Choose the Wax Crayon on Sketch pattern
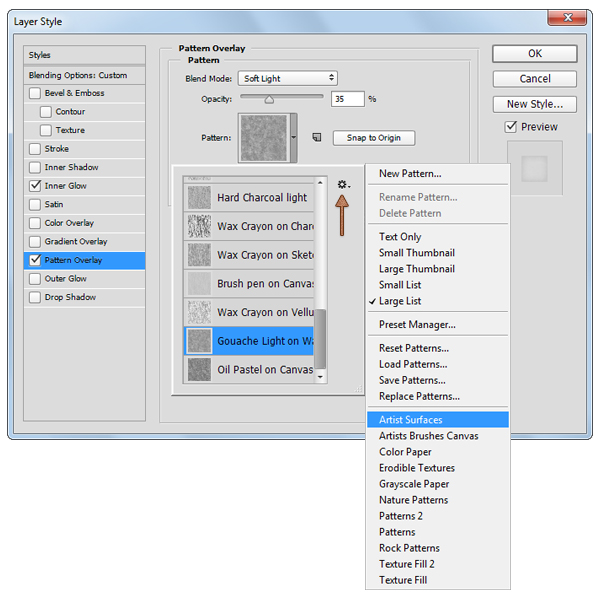 point(249,255)
